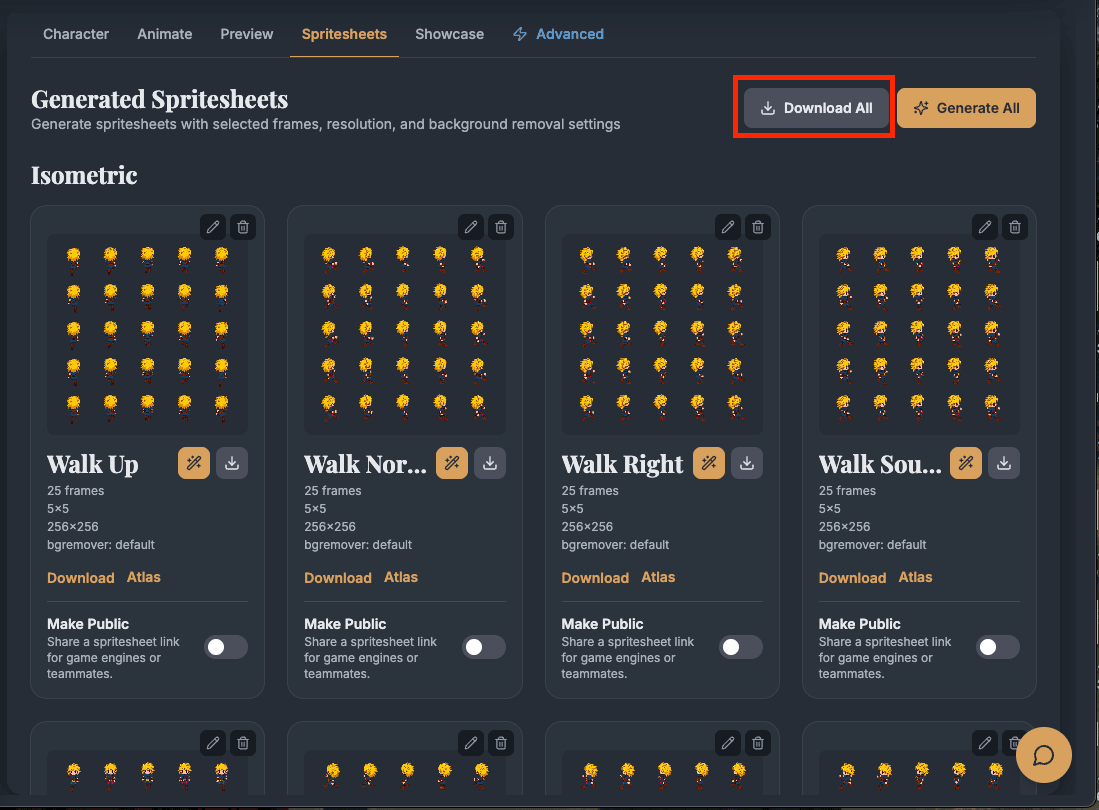Delete the Walk Sou... spritesheet via trash icon
This screenshot has width=1099, height=810.
(x=1016, y=227)
